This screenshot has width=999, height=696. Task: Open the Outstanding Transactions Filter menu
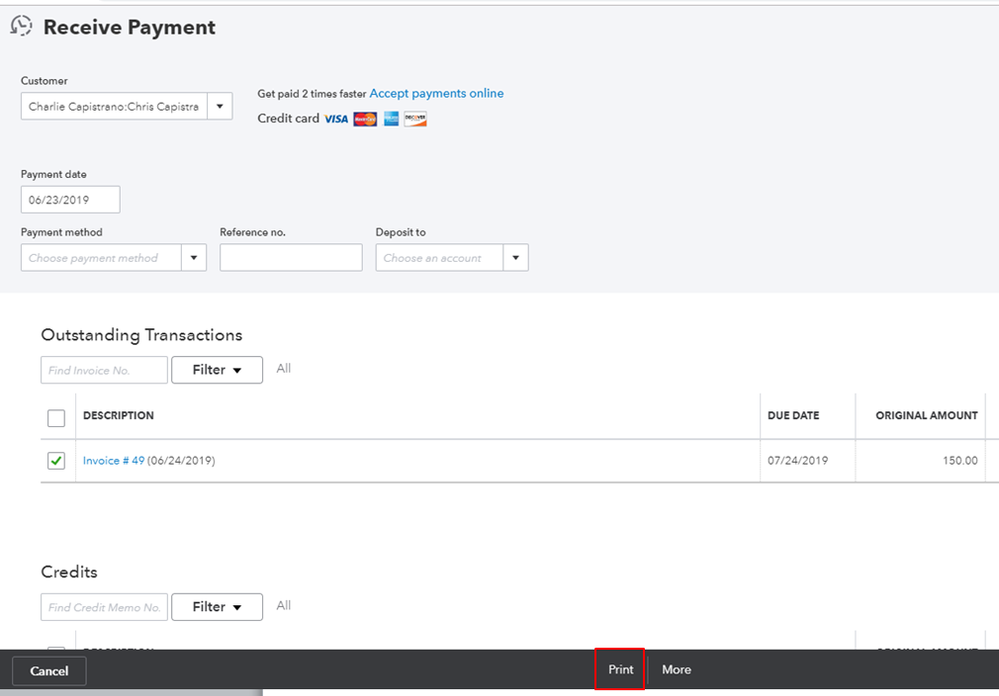tap(217, 370)
